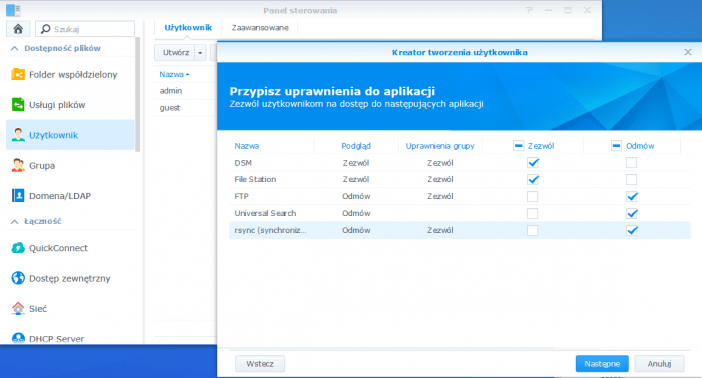Click the Universal Search application name
The image size is (702, 378).
265,214
